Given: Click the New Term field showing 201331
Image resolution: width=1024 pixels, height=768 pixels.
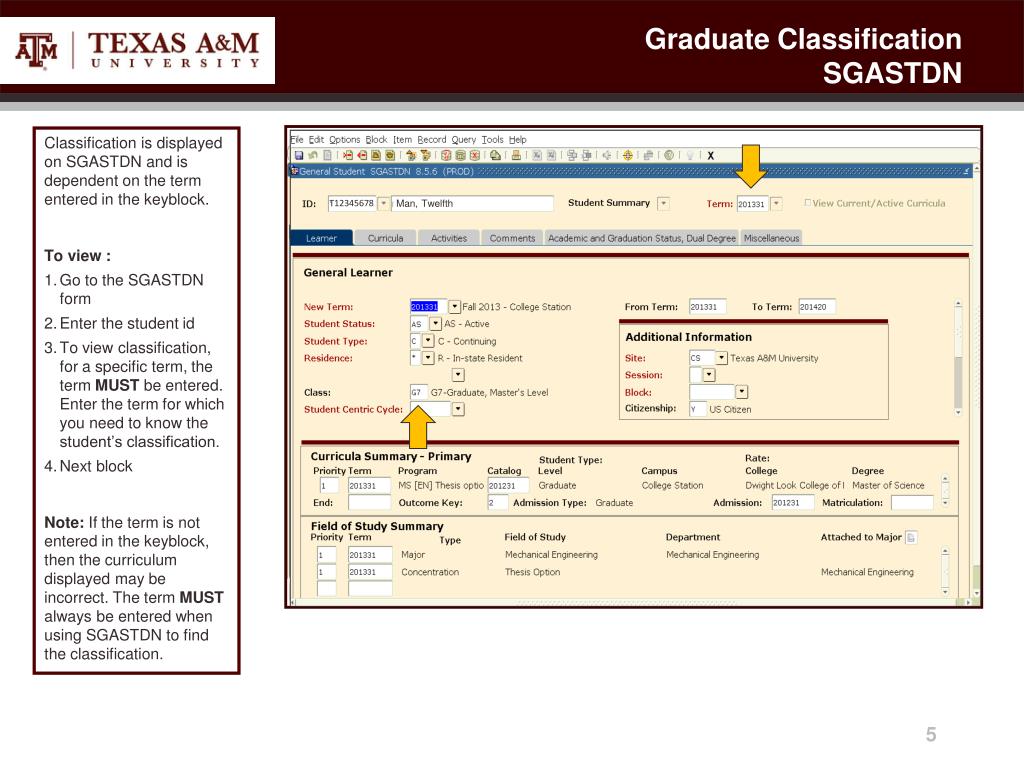Looking at the screenshot, I should (x=428, y=307).
